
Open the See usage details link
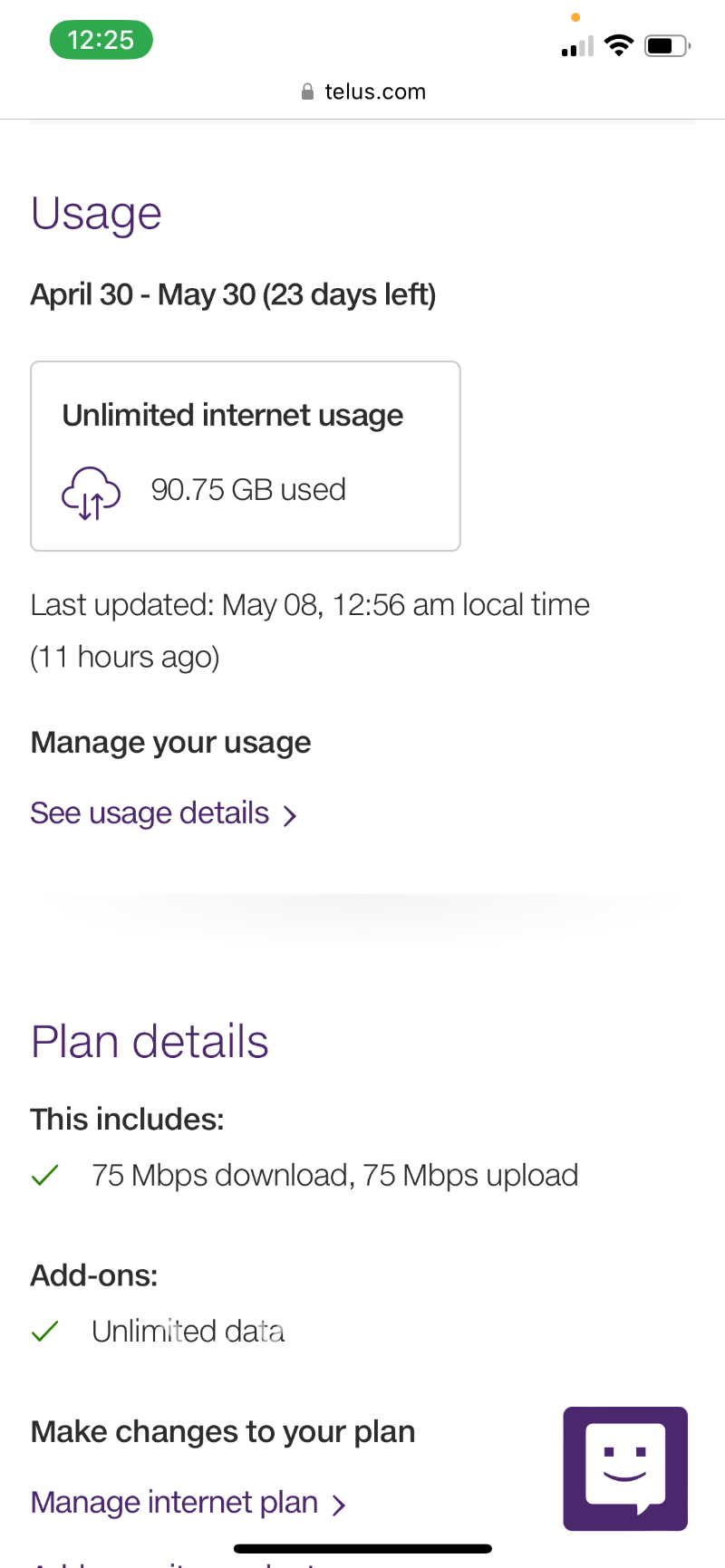point(150,813)
